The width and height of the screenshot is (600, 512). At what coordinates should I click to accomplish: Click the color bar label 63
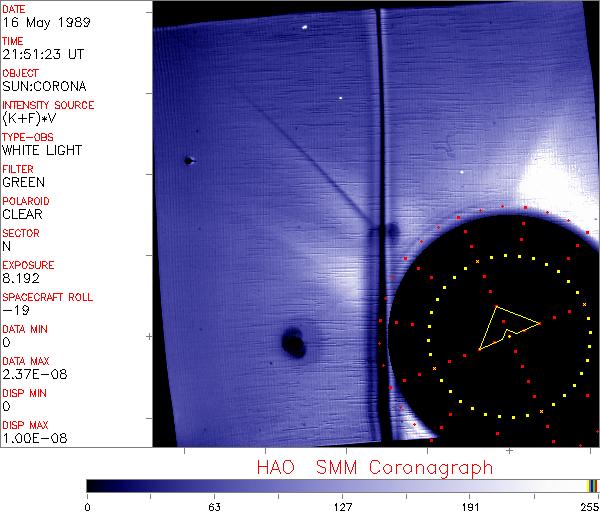(x=215, y=507)
